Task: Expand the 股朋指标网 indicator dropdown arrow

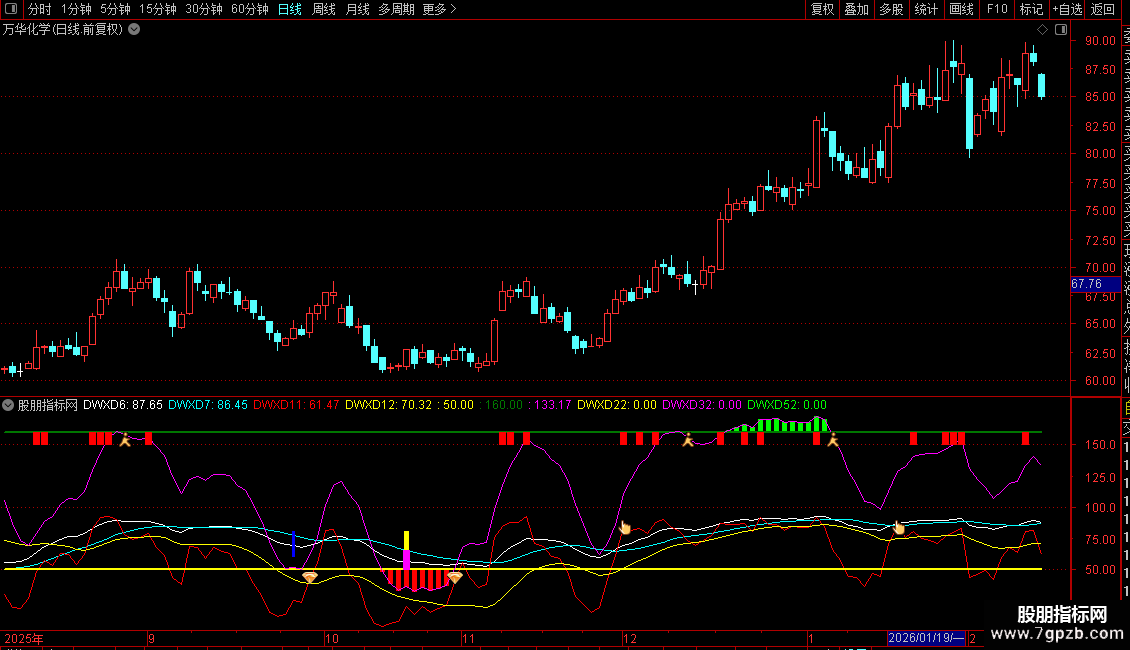Action: [x=9, y=405]
